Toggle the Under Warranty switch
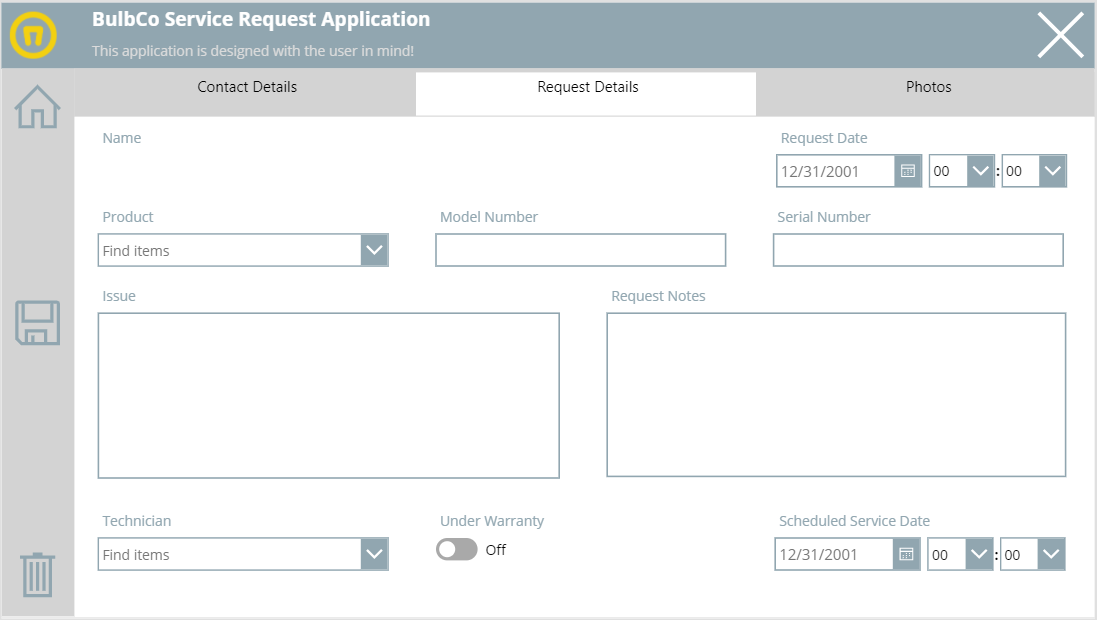This screenshot has height=620, width=1097. pos(457,549)
